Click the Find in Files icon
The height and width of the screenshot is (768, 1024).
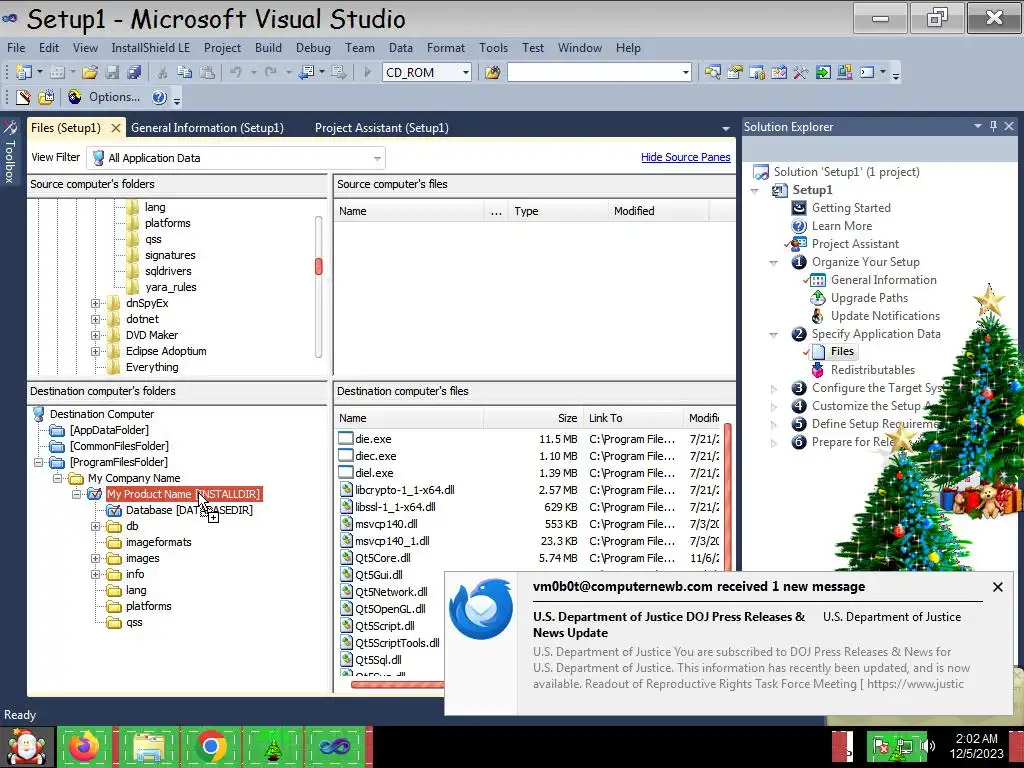[x=492, y=72]
